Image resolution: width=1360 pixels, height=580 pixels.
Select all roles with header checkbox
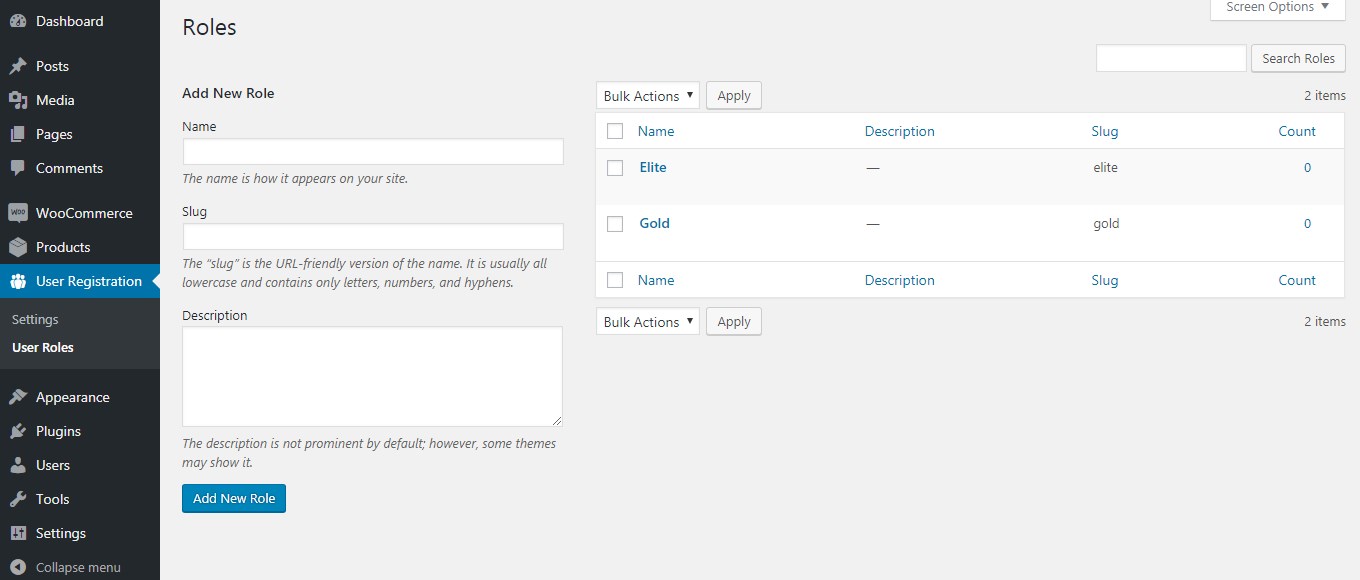[x=614, y=131]
